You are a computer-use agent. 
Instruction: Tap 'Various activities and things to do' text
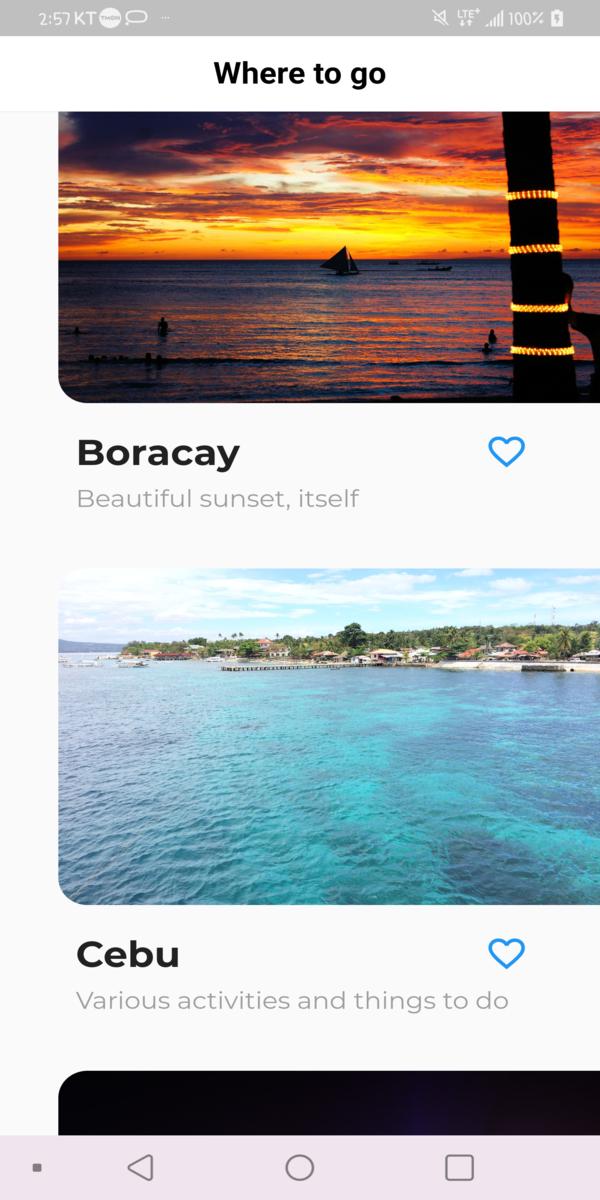tap(292, 1000)
